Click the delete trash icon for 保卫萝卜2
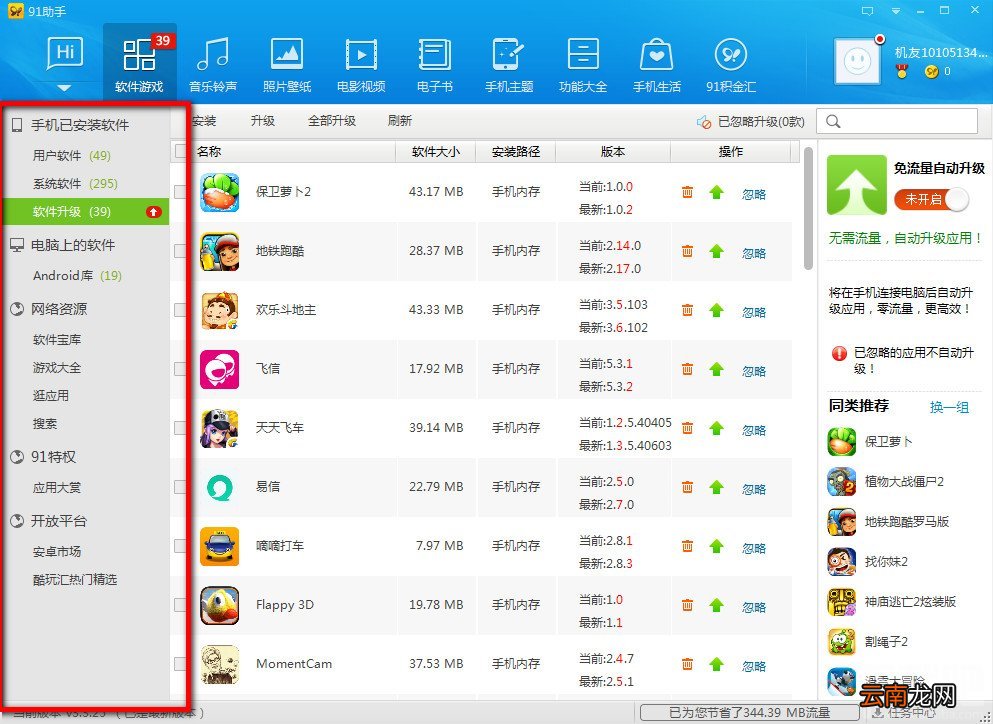 [687, 192]
